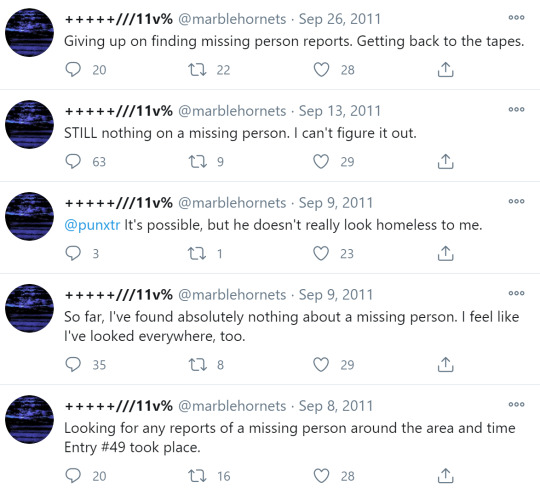540x494 pixels.
Task: Open more options on Sep 26 tweet
Action: pos(516,18)
